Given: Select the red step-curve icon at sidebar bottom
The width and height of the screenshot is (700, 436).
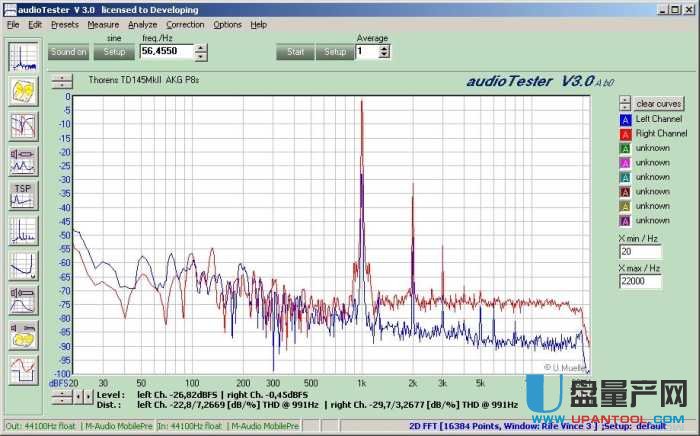Looking at the screenshot, I should point(22,369).
